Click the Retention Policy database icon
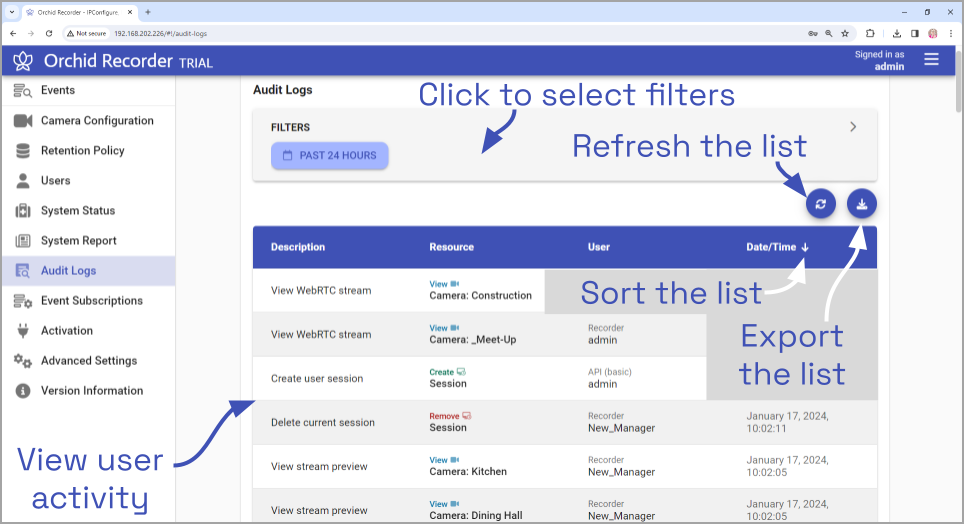Image resolution: width=964 pixels, height=524 pixels. pyautogui.click(x=23, y=151)
